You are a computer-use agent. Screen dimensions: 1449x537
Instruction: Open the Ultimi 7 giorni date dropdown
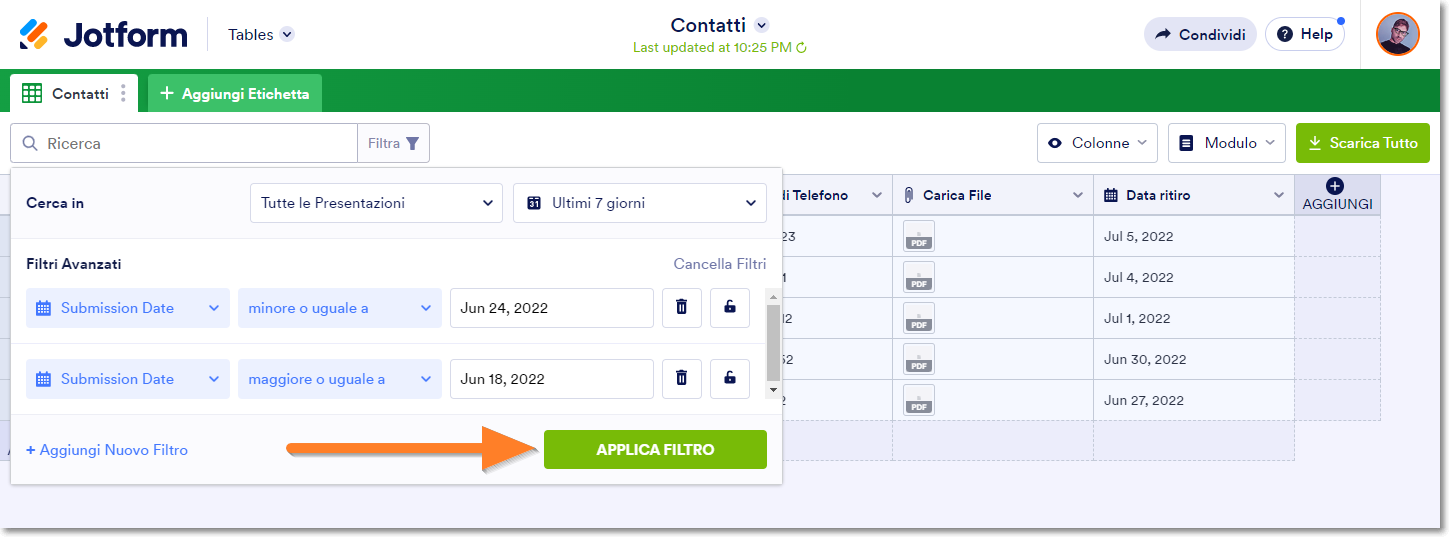pyautogui.click(x=639, y=203)
